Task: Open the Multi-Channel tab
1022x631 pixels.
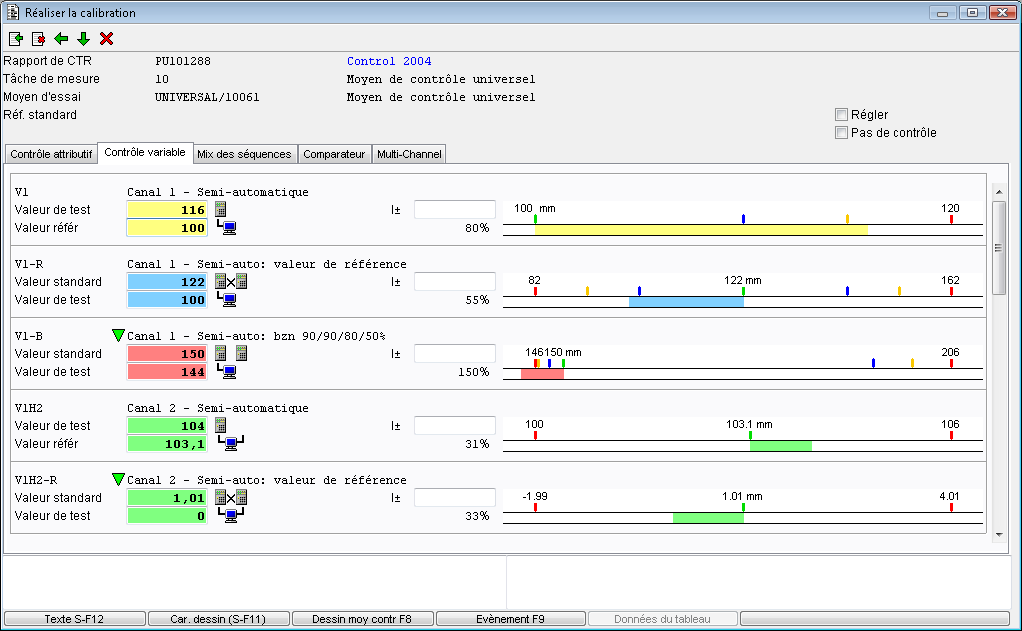Action: pyautogui.click(x=408, y=154)
